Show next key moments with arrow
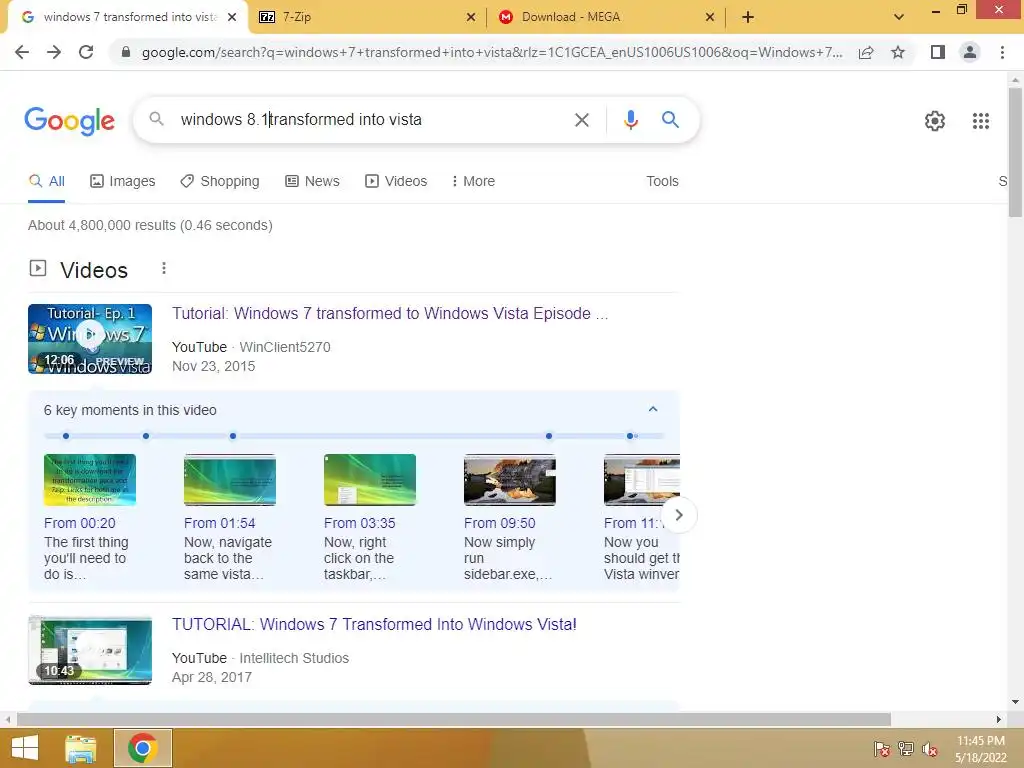The height and width of the screenshot is (768, 1024). coord(679,515)
